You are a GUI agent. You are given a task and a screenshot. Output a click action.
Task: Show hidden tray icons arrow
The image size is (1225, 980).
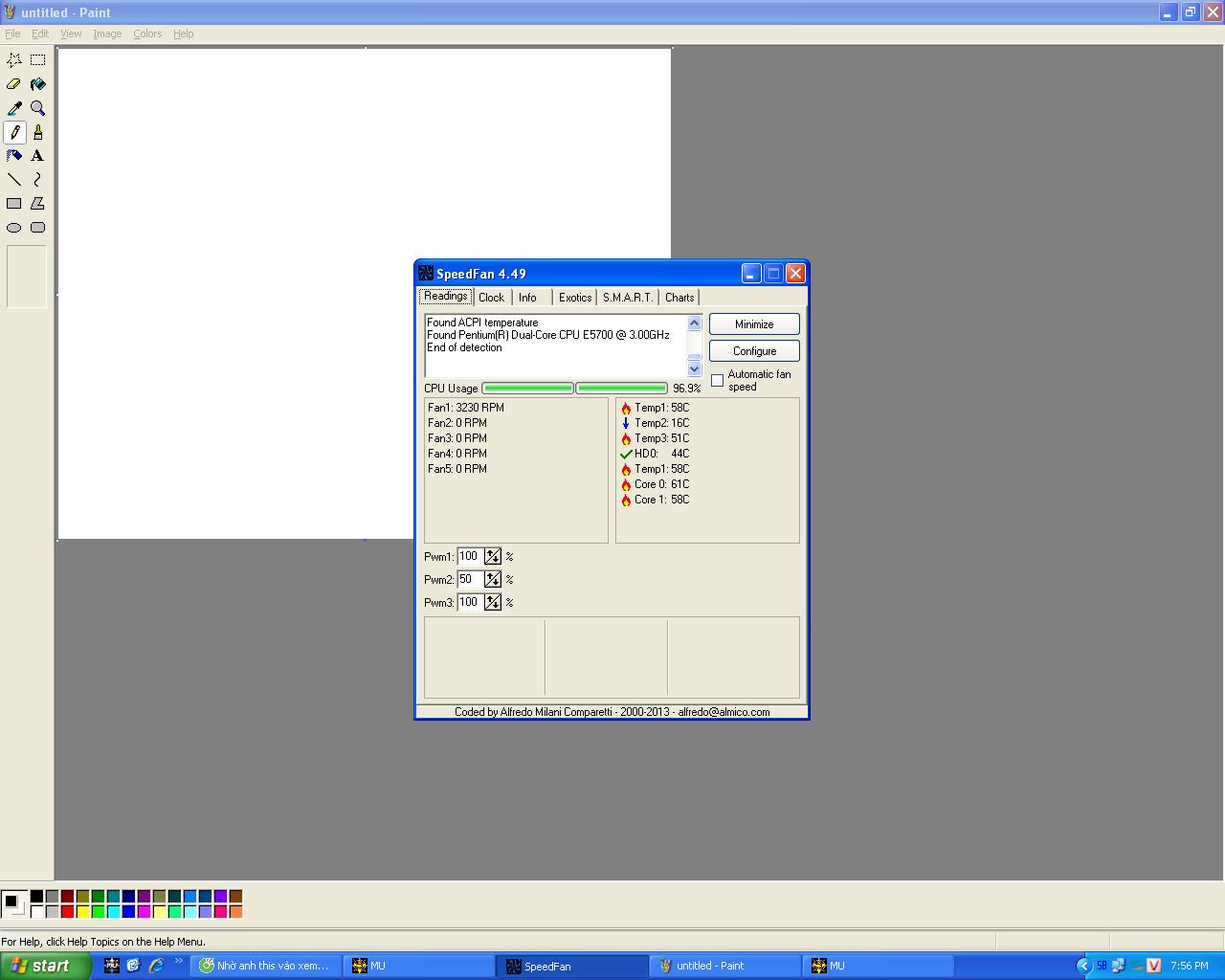pyautogui.click(x=1083, y=966)
